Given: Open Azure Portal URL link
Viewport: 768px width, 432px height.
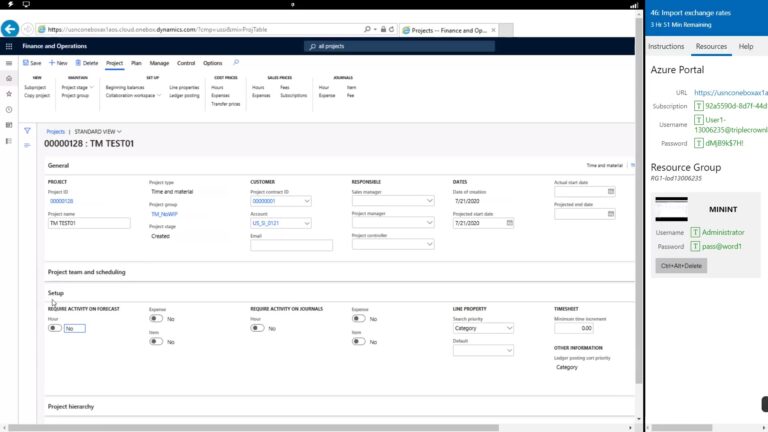Looking at the screenshot, I should 731,92.
